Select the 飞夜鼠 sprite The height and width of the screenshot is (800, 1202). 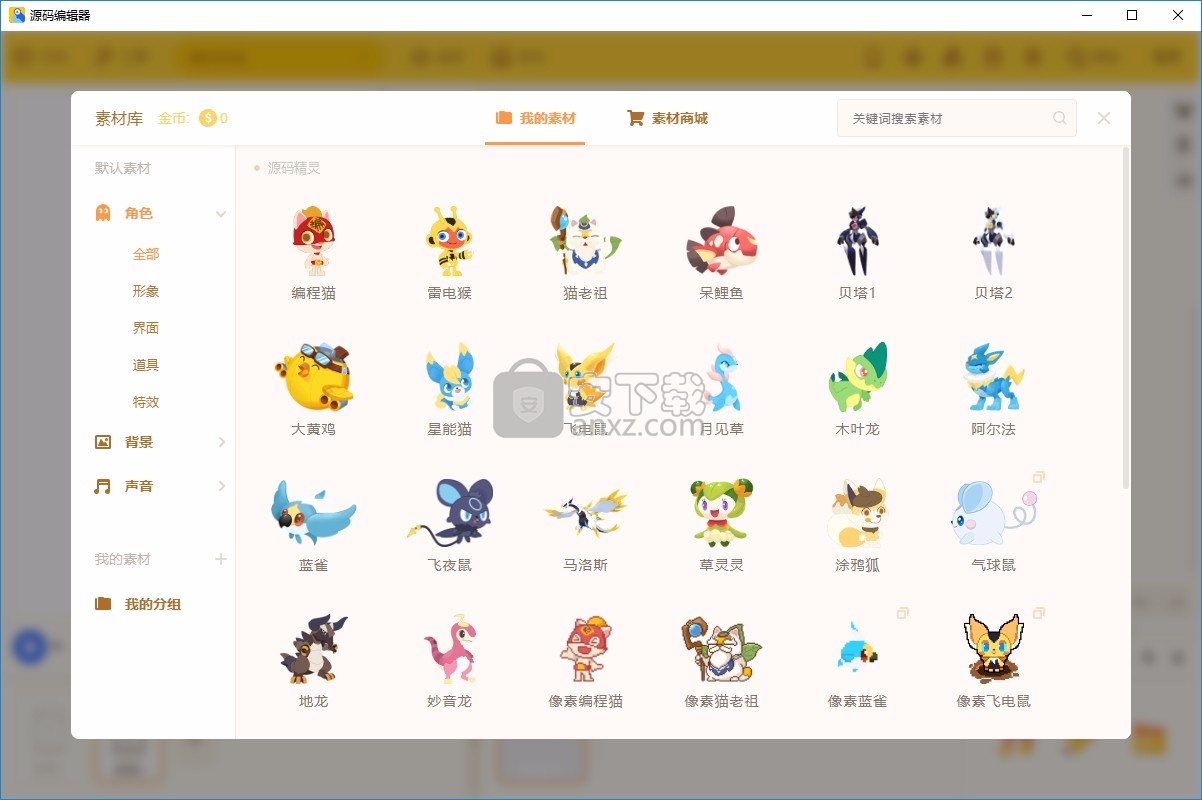coord(450,513)
